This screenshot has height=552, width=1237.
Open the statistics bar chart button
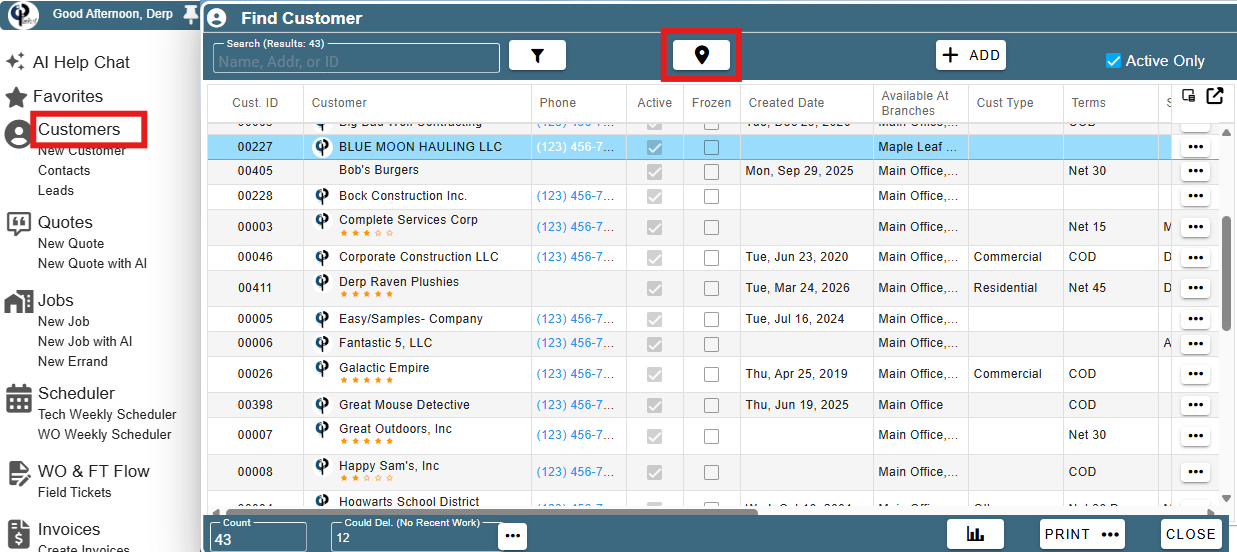tap(975, 534)
